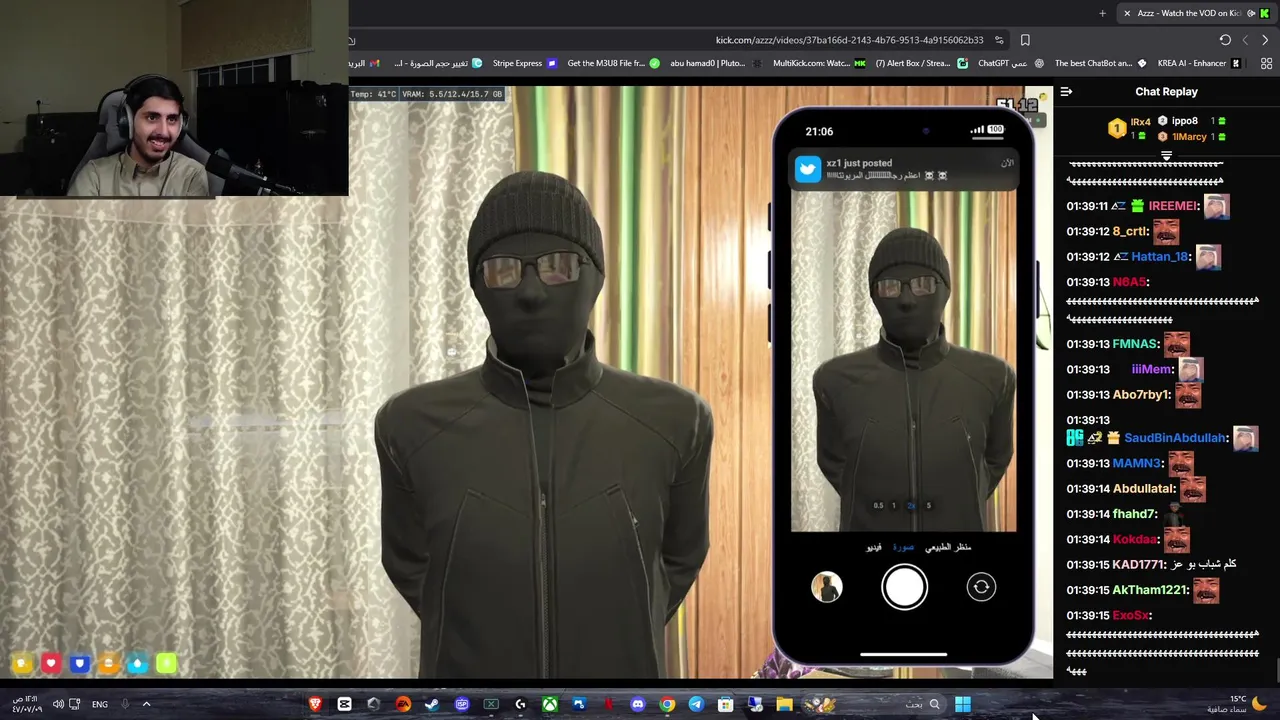Open the weather widget showing 15°C
Image resolution: width=1280 pixels, height=720 pixels.
[x=1236, y=704]
